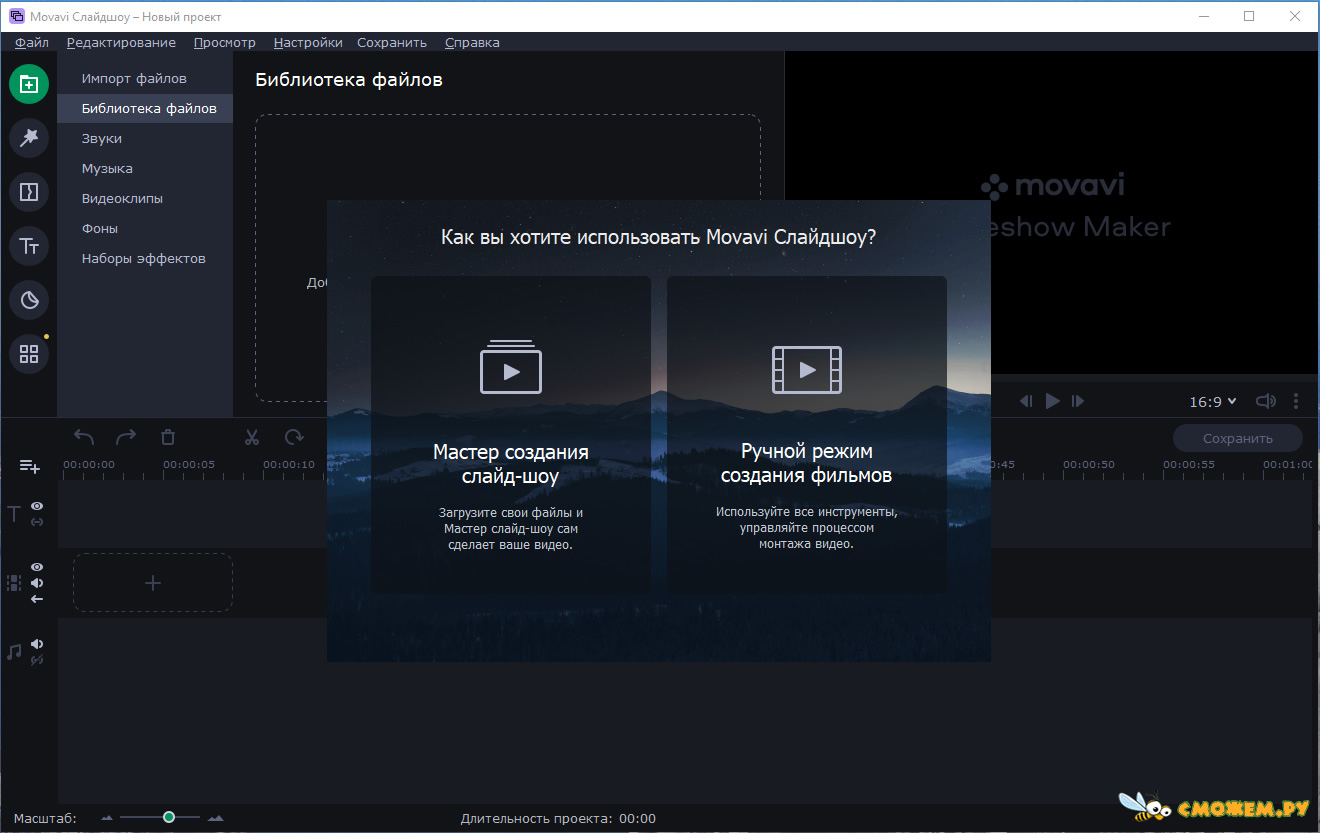Click the undo arrow on timeline toolbar
This screenshot has height=833, width=1320.
(84, 437)
